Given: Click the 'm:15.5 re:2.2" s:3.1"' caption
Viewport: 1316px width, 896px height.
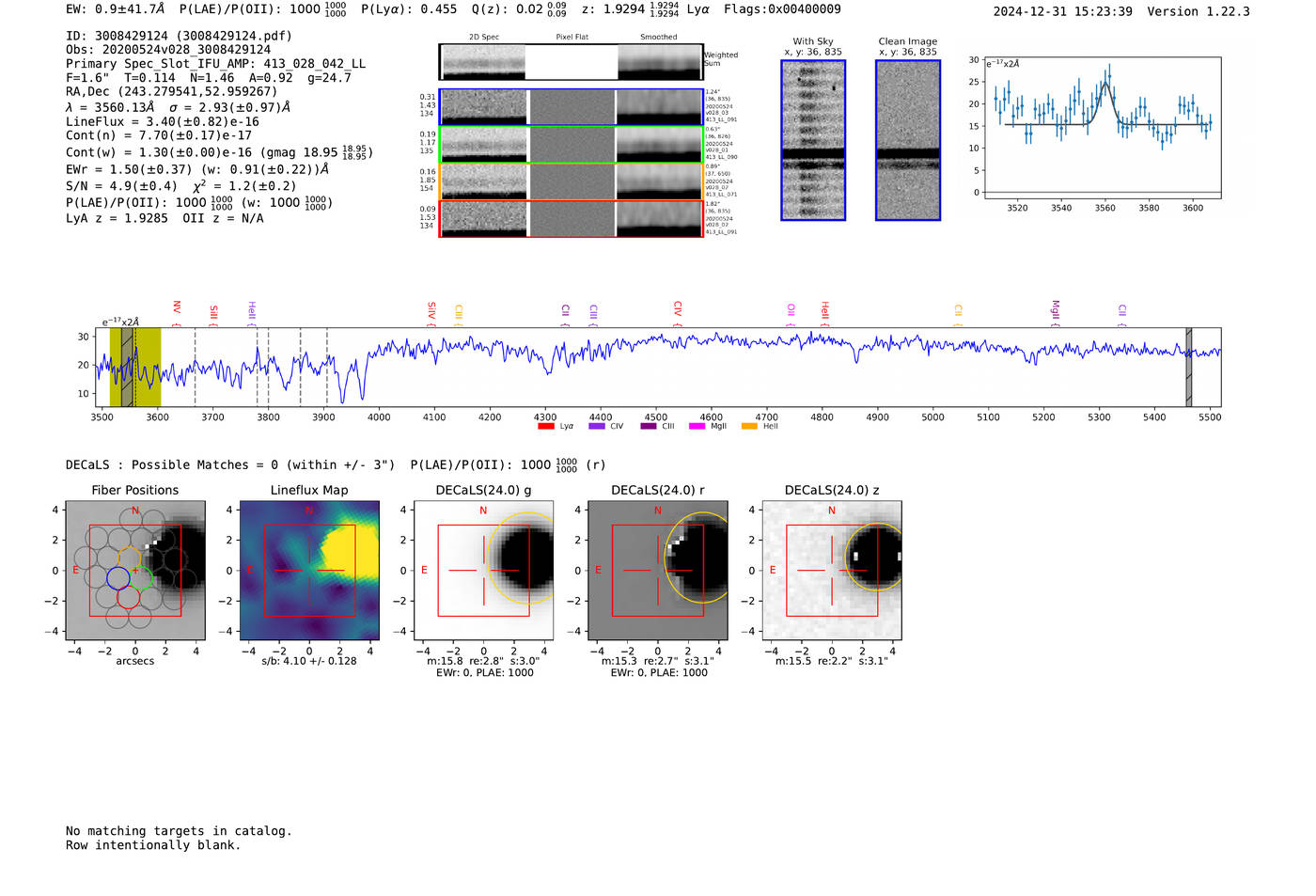Looking at the screenshot, I should (832, 661).
